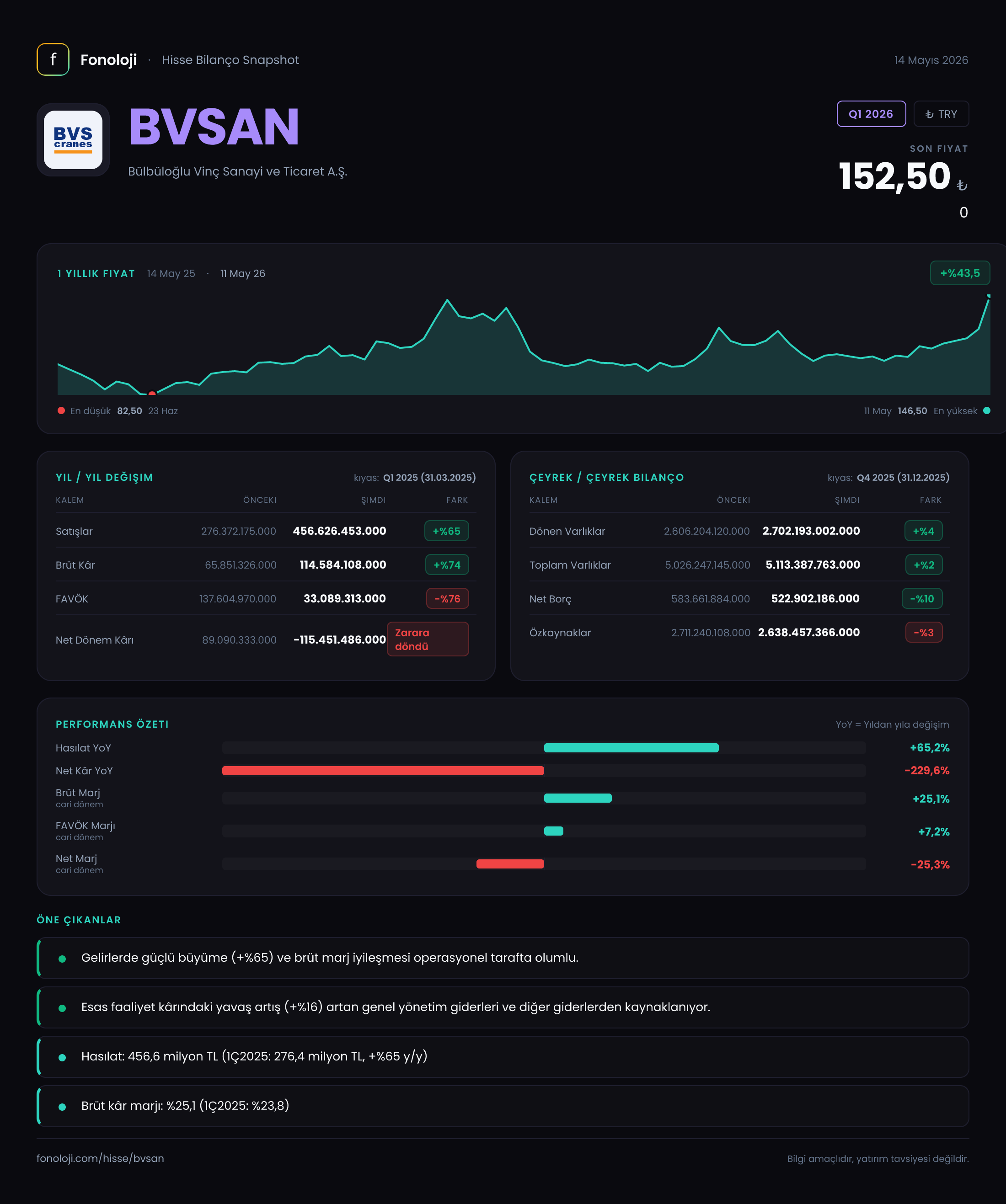The width and height of the screenshot is (1006, 1204).
Task: Click the 146,50 highest price value
Action: click(913, 411)
